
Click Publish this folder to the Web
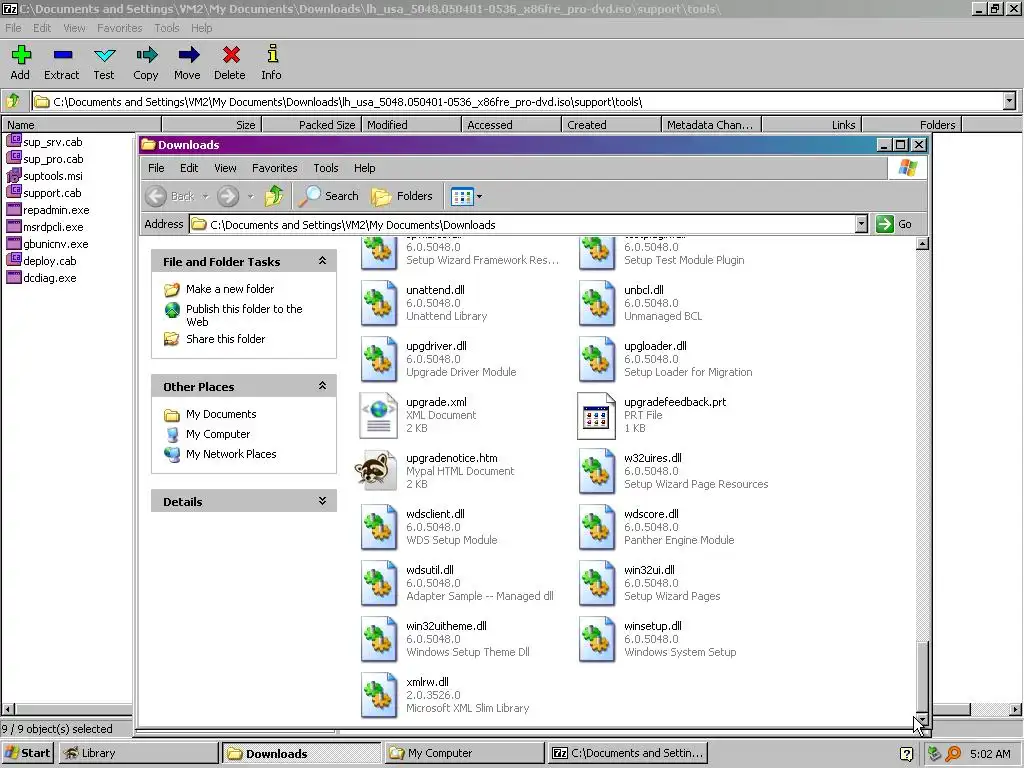(x=244, y=315)
